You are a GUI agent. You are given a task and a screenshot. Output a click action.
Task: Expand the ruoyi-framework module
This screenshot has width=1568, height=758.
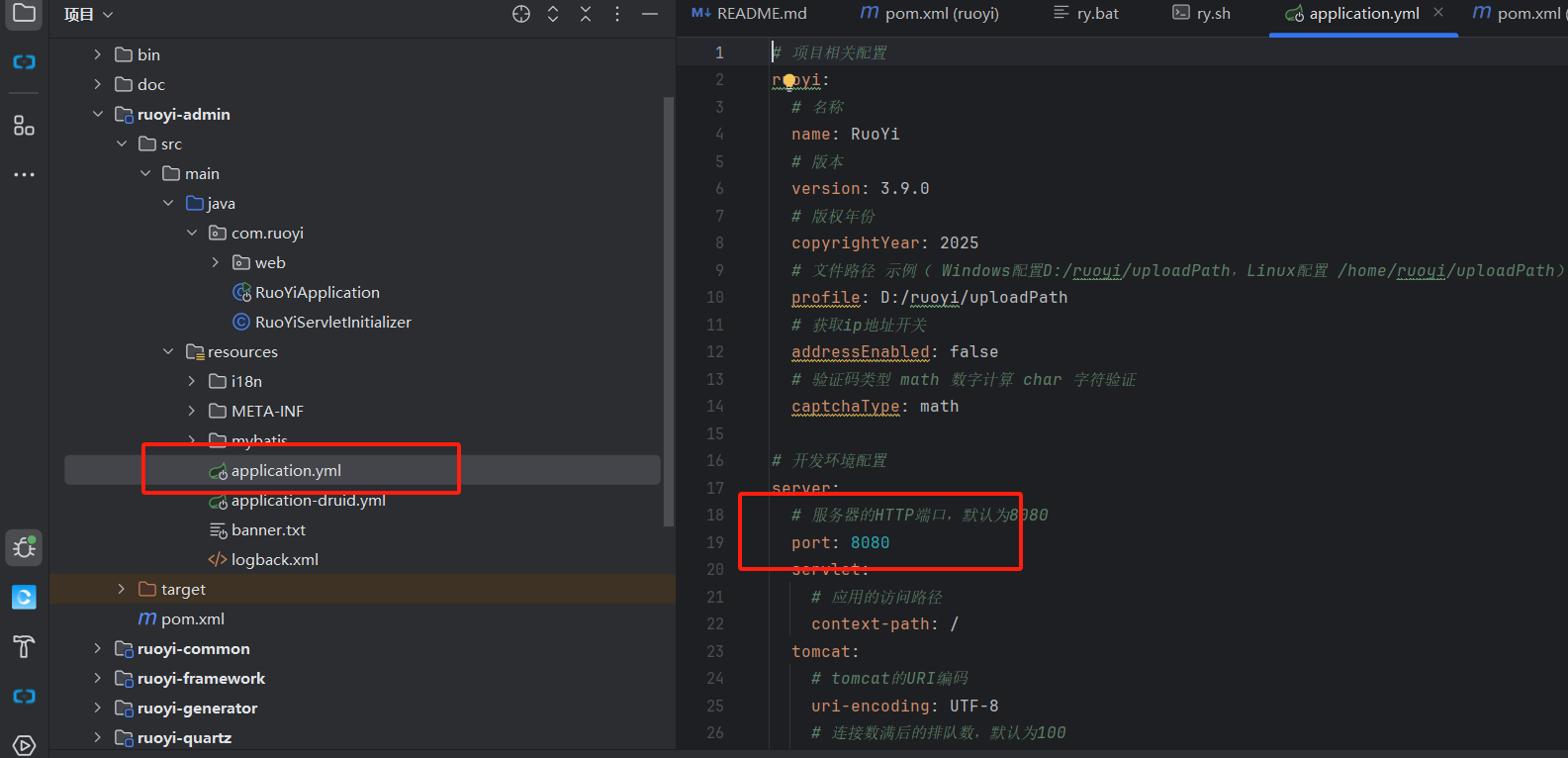[97, 678]
